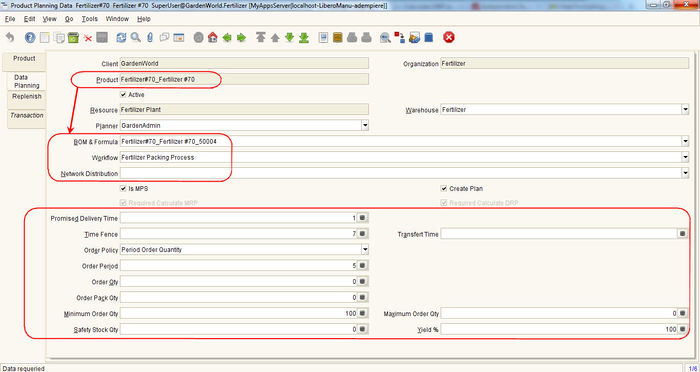Screen dimensions: 700x372
Task: Open calculator for Promised Delivery Time
Action: click(363, 218)
